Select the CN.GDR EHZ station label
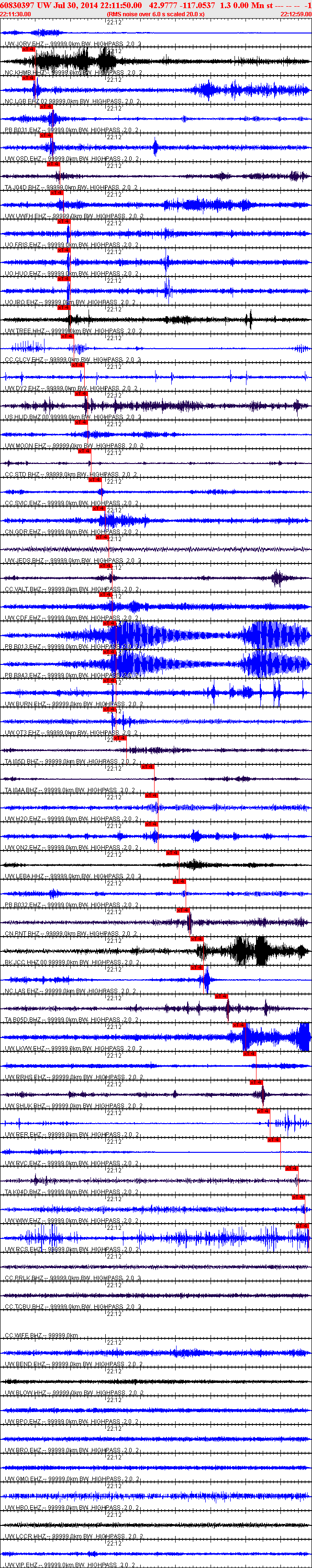 pos(71,532)
